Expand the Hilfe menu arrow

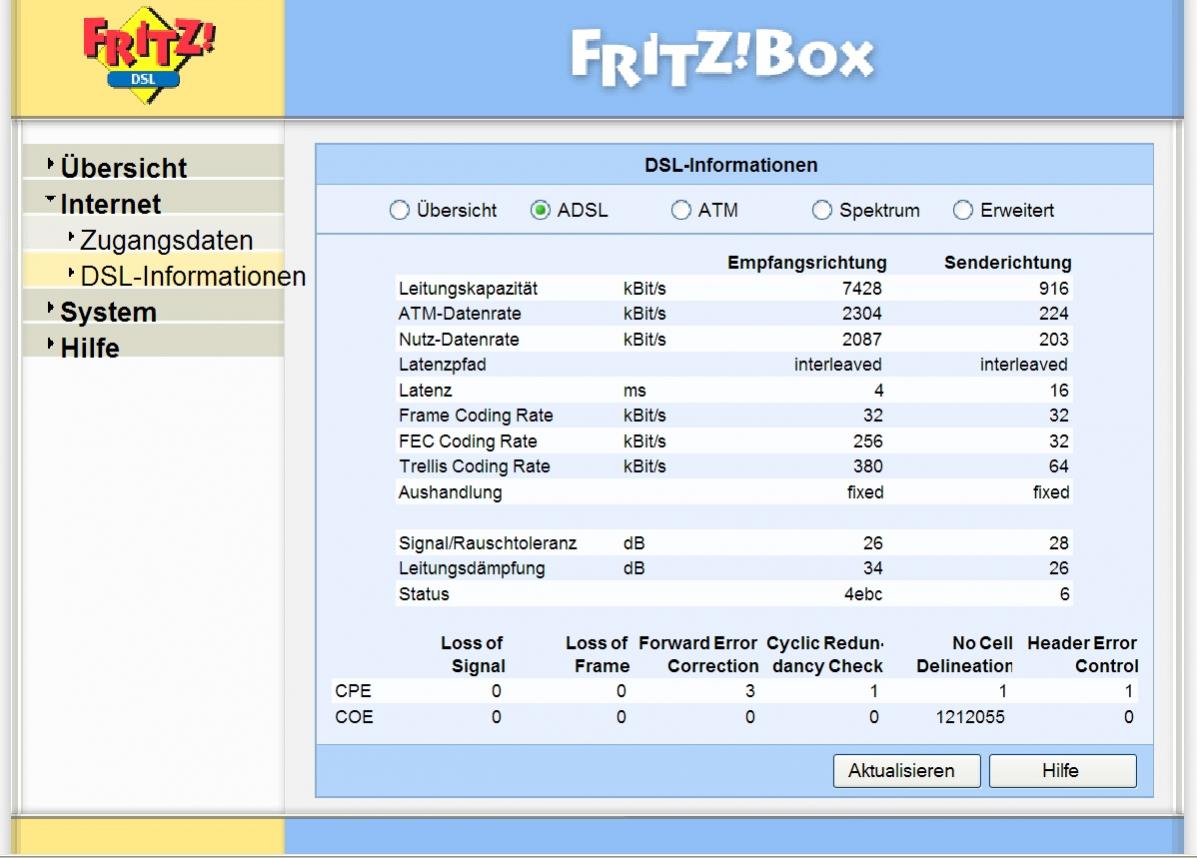(50, 344)
